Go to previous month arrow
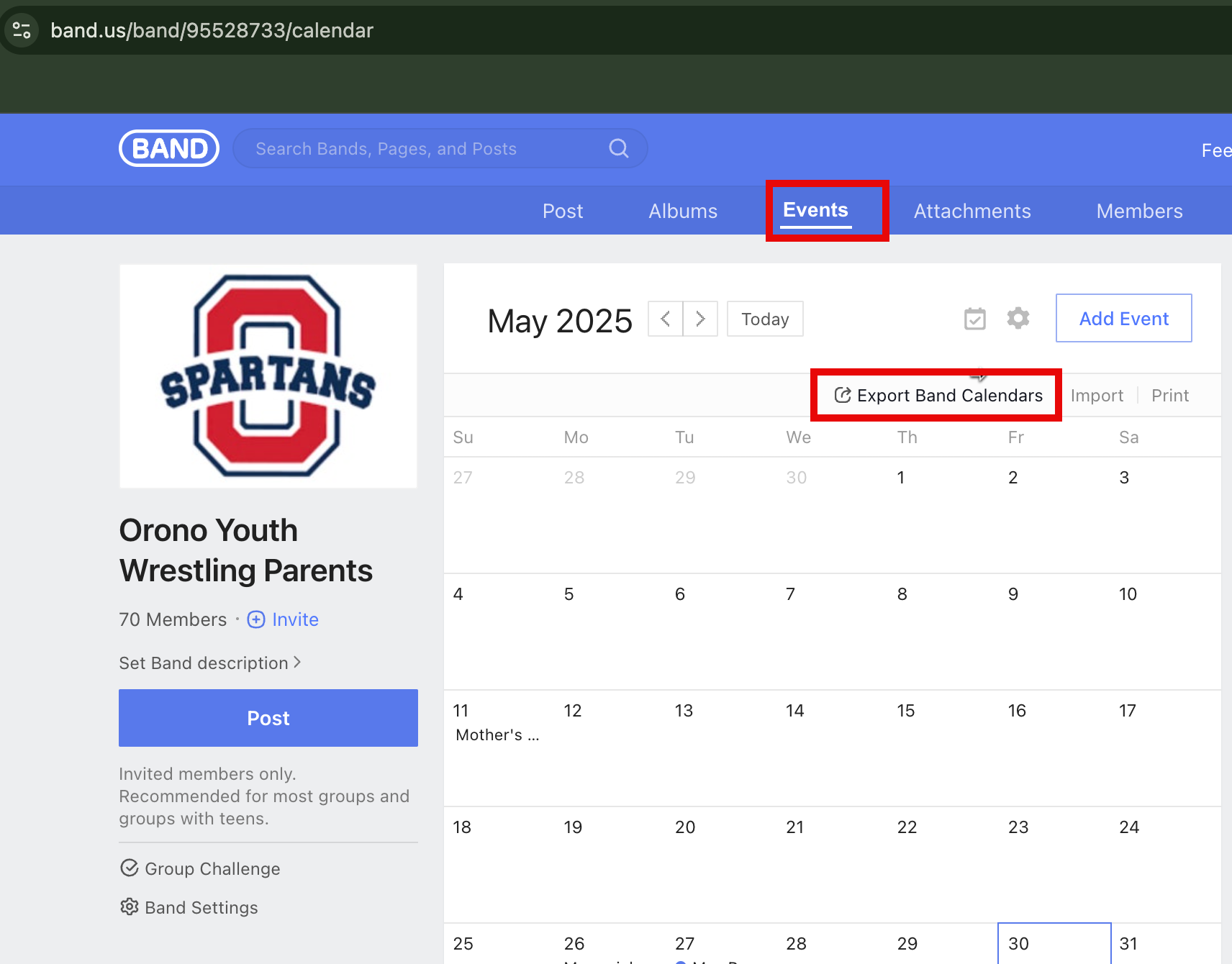This screenshot has height=964, width=1232. [666, 319]
